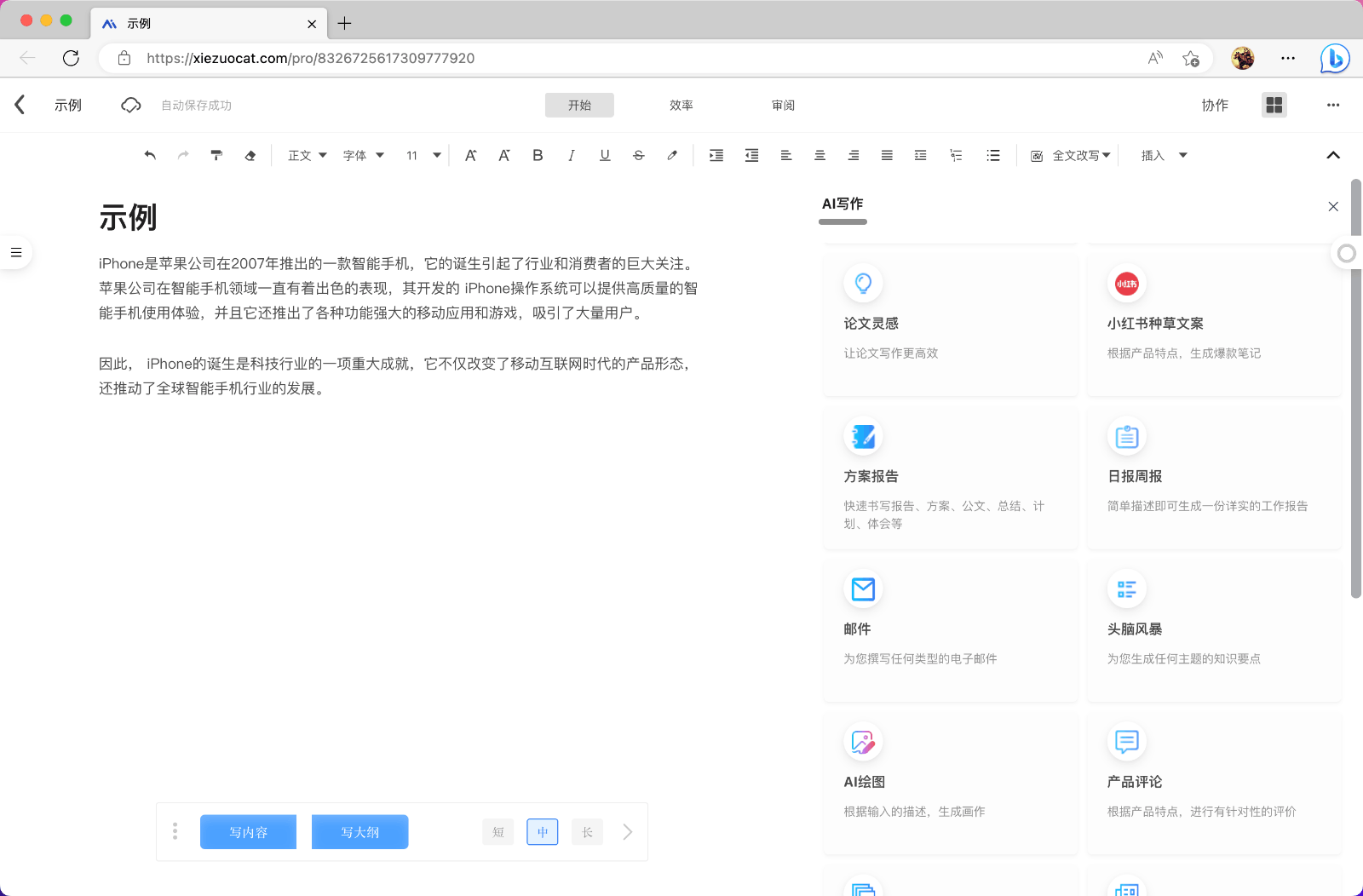The height and width of the screenshot is (896, 1363).
Task: Switch to the 审阅 tab
Action: pos(783,105)
